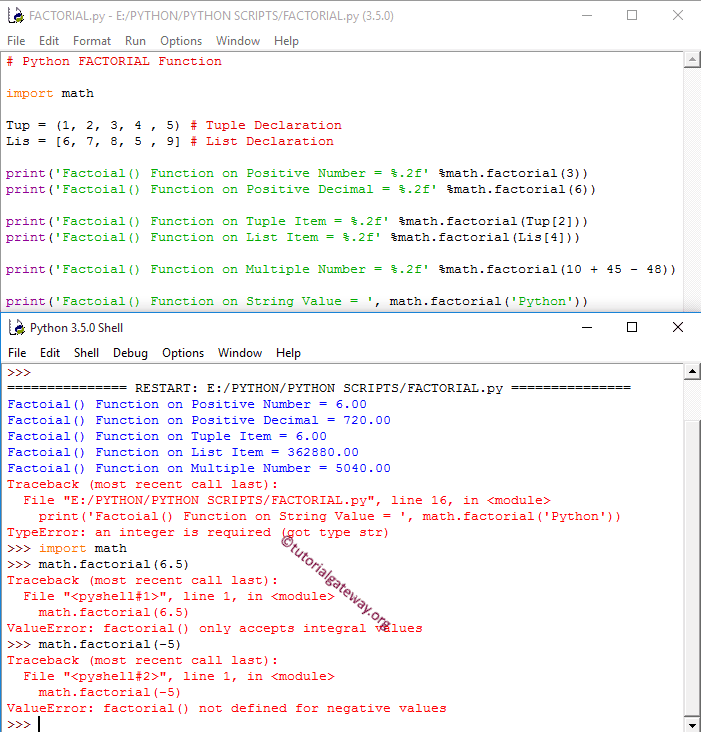Click the RESTART line in shell output
This screenshot has height=732, width=701.
click(x=319, y=388)
